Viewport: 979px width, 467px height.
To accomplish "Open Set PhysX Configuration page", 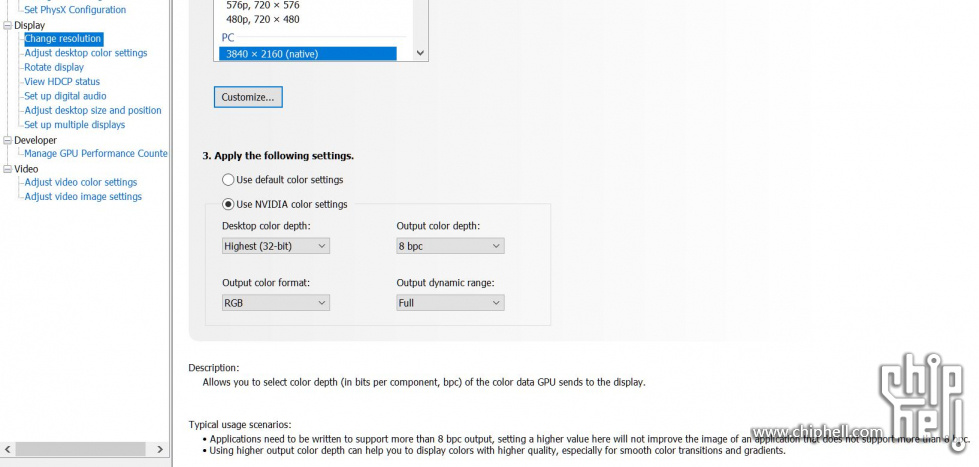I will 75,10.
